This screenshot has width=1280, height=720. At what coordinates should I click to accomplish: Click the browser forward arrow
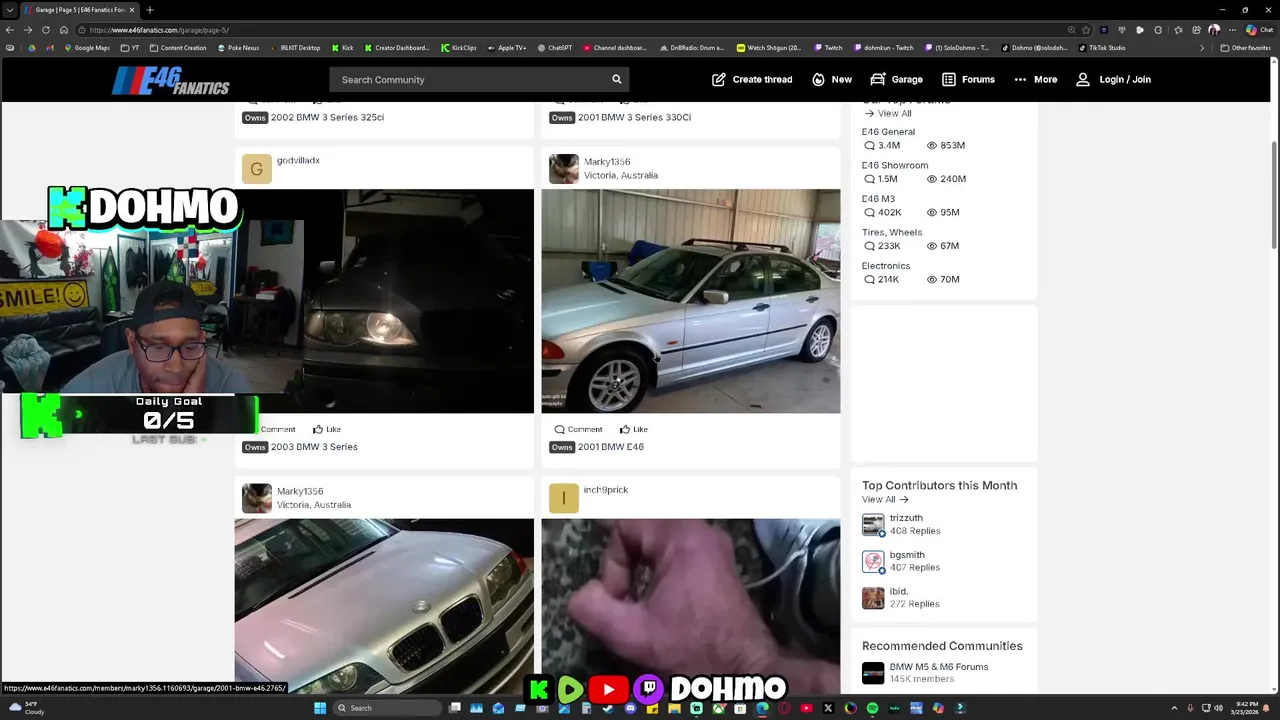click(x=27, y=30)
